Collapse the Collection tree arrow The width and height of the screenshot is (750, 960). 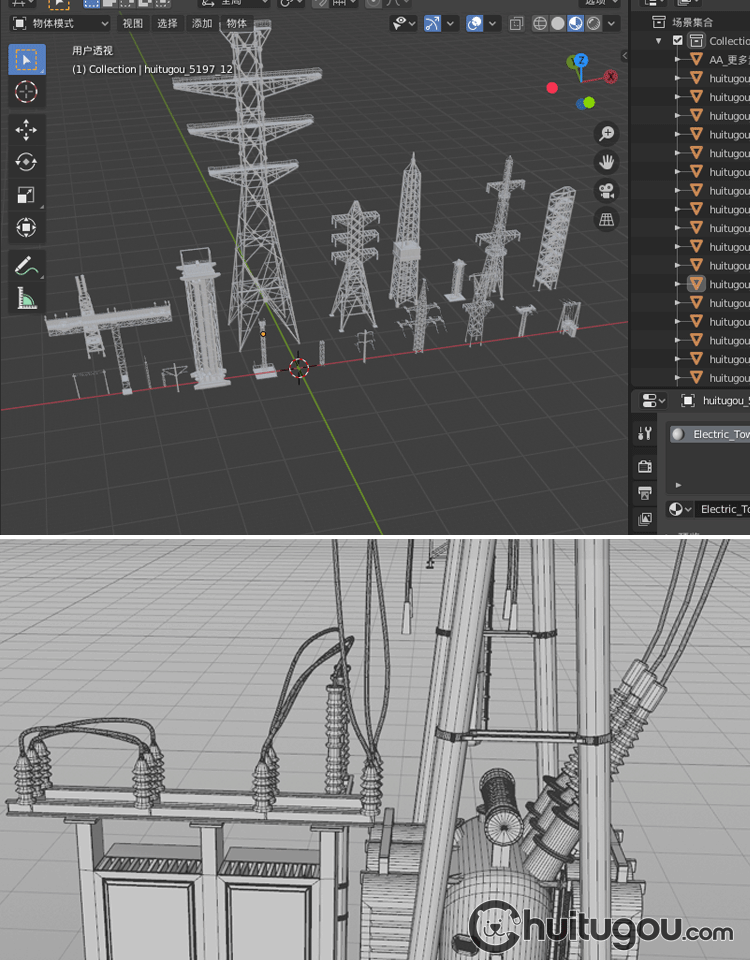pyautogui.click(x=659, y=41)
